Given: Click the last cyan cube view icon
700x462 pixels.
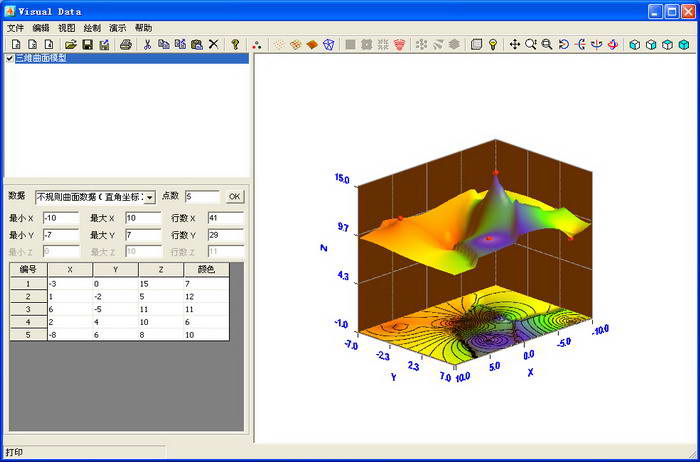Looking at the screenshot, I should [683, 44].
